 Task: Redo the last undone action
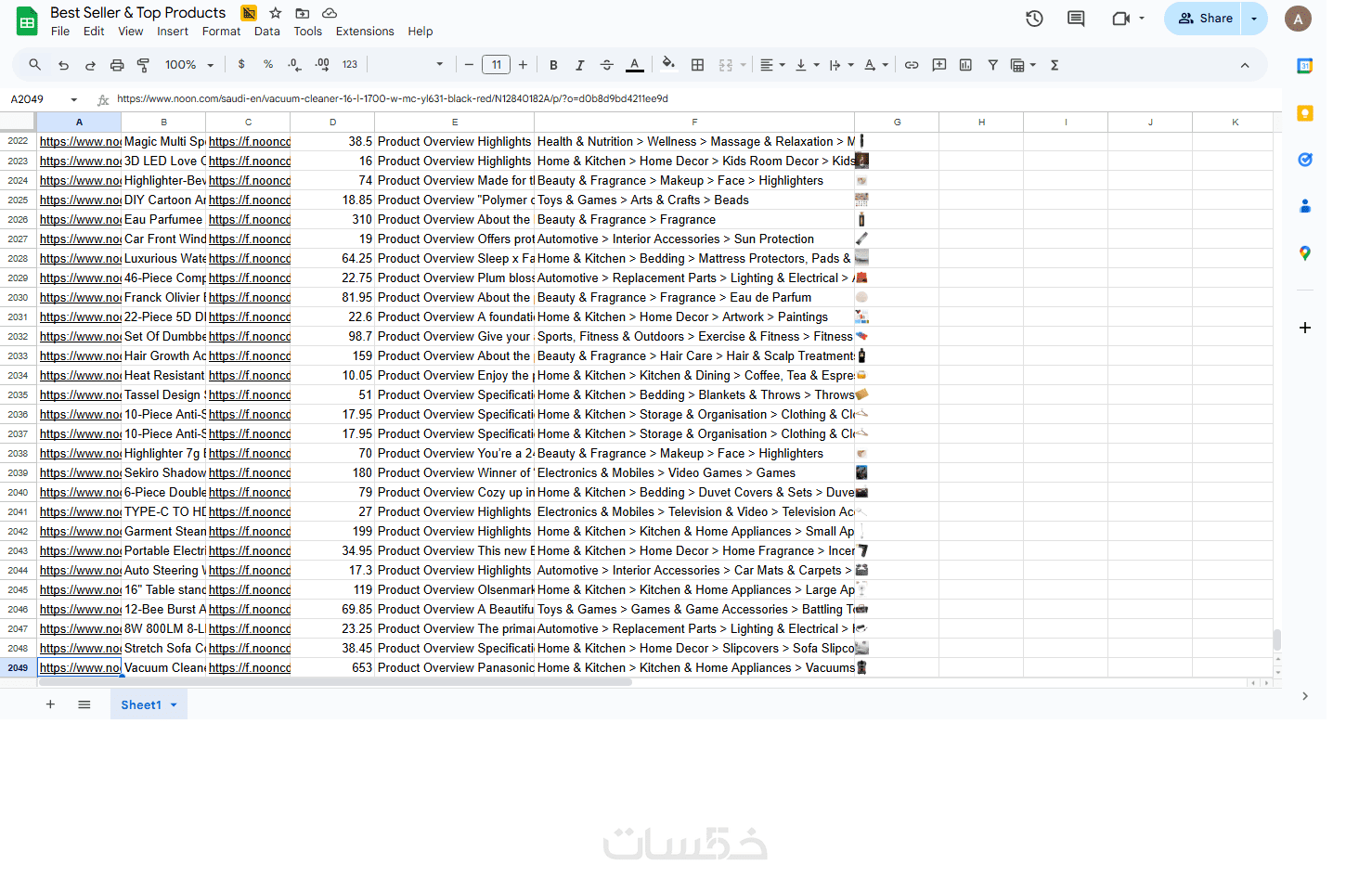coord(90,65)
